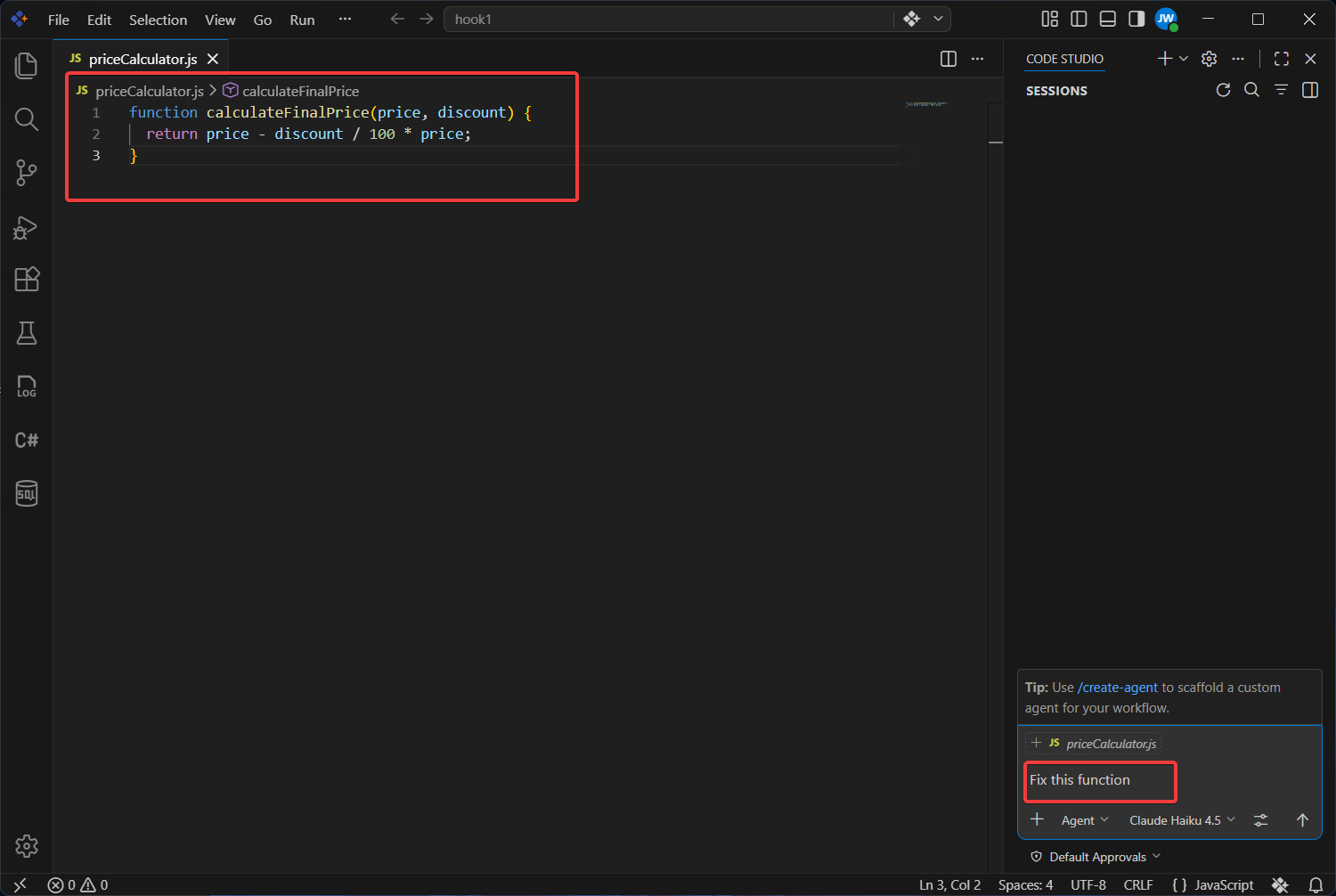Open the File menu

59,20
